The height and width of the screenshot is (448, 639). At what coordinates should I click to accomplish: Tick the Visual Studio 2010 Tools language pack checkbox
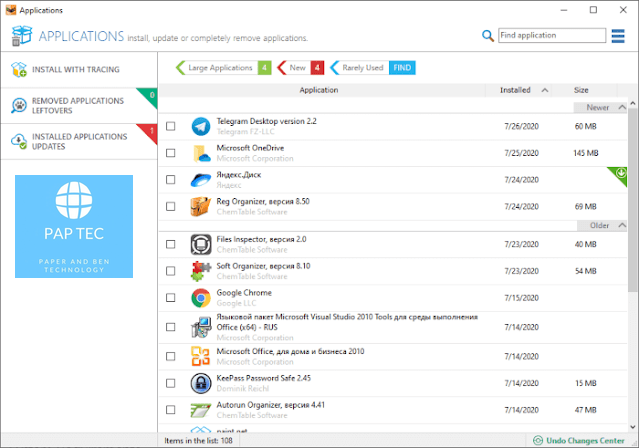(171, 327)
